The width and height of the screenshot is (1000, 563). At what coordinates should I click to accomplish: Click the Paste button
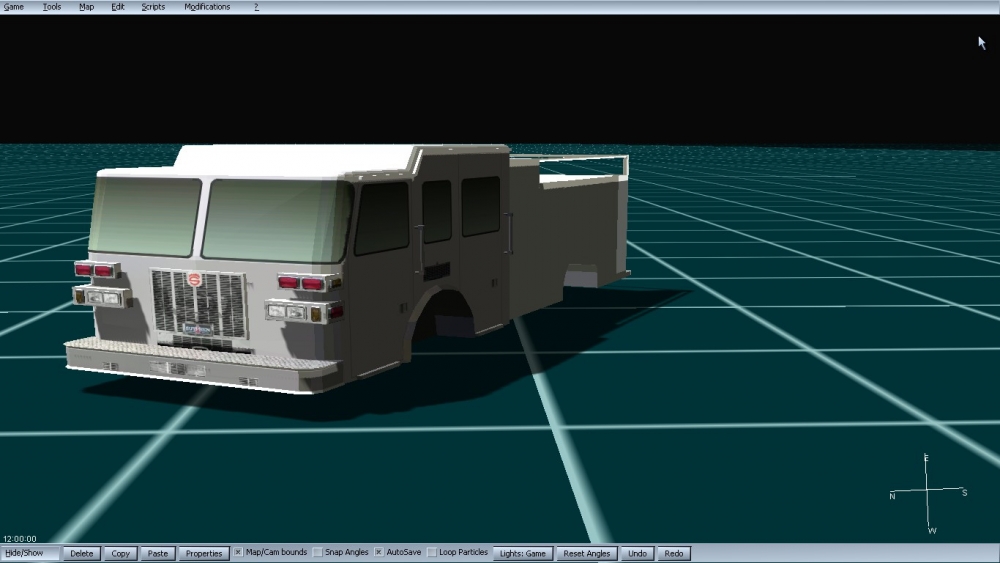[x=157, y=553]
